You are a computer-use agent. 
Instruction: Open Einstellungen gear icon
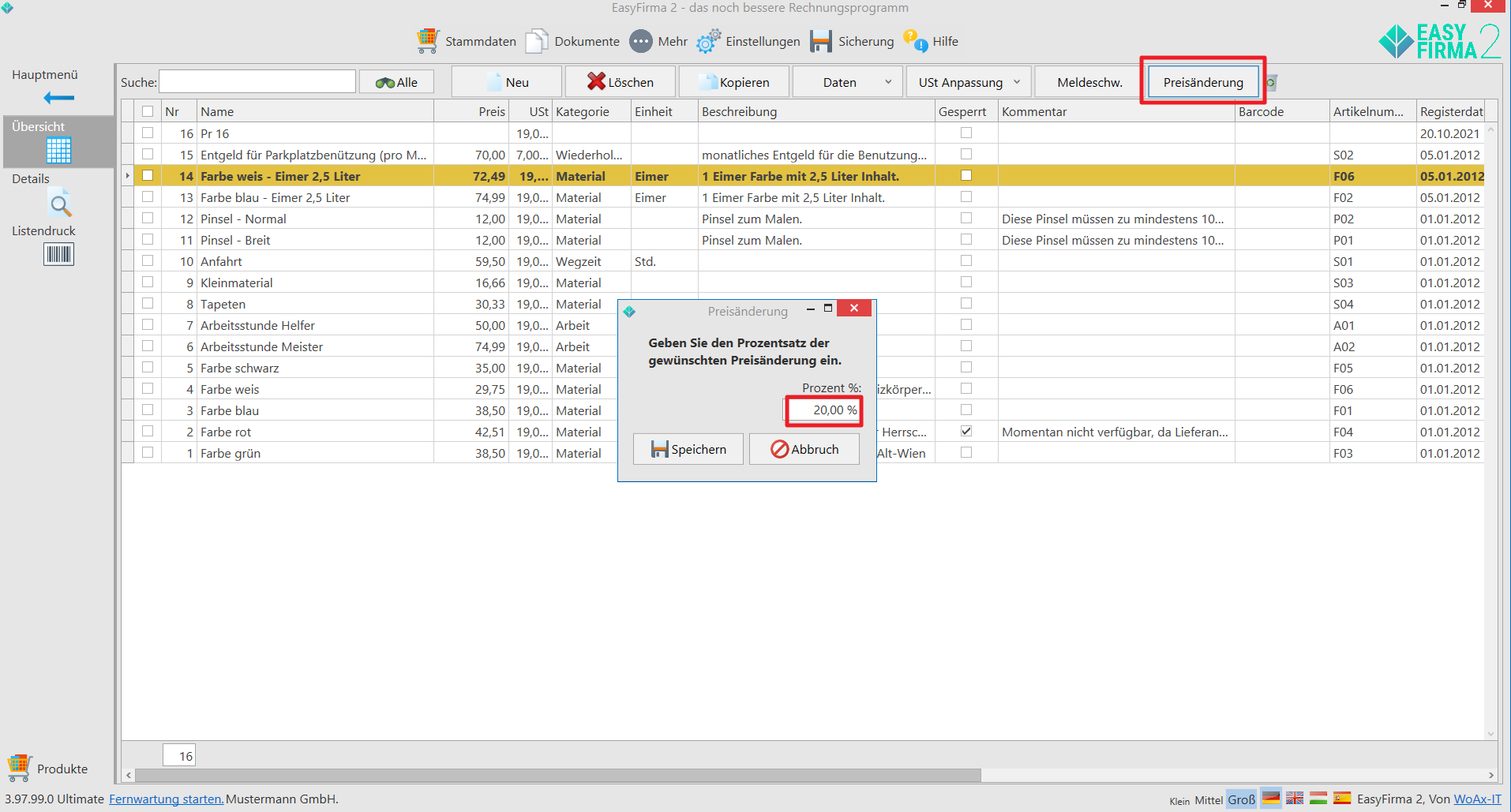point(708,41)
